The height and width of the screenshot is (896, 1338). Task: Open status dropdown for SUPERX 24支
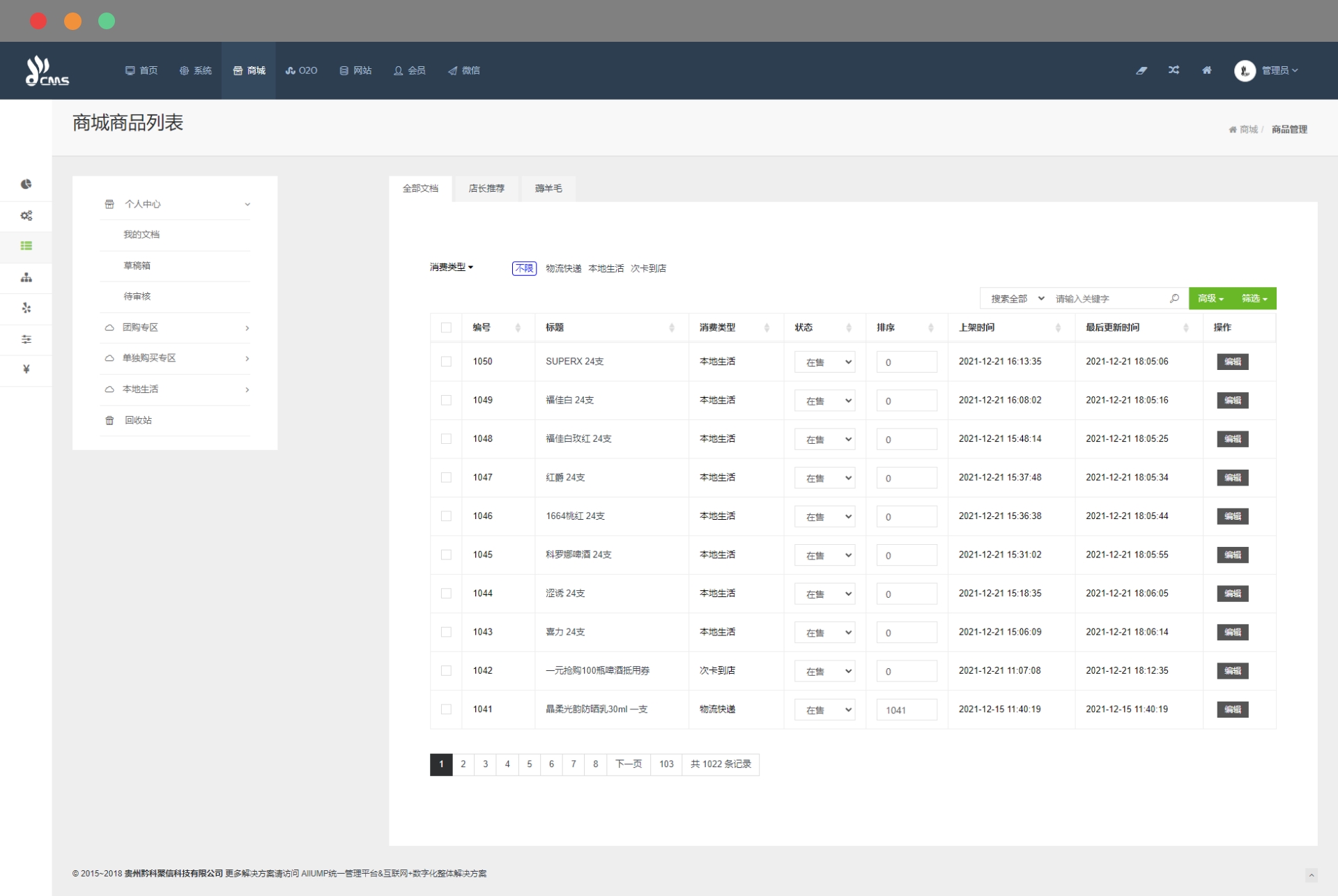[825, 362]
